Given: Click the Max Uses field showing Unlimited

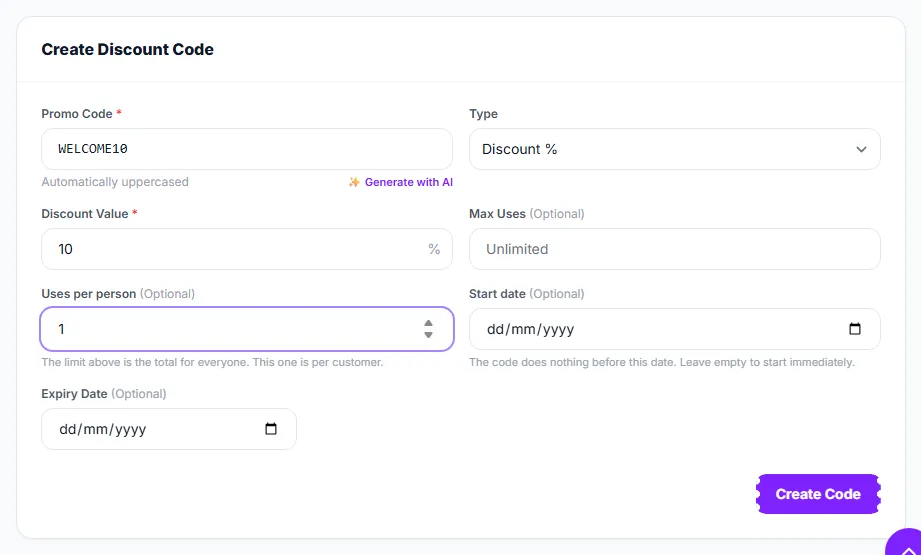Looking at the screenshot, I should coord(674,249).
